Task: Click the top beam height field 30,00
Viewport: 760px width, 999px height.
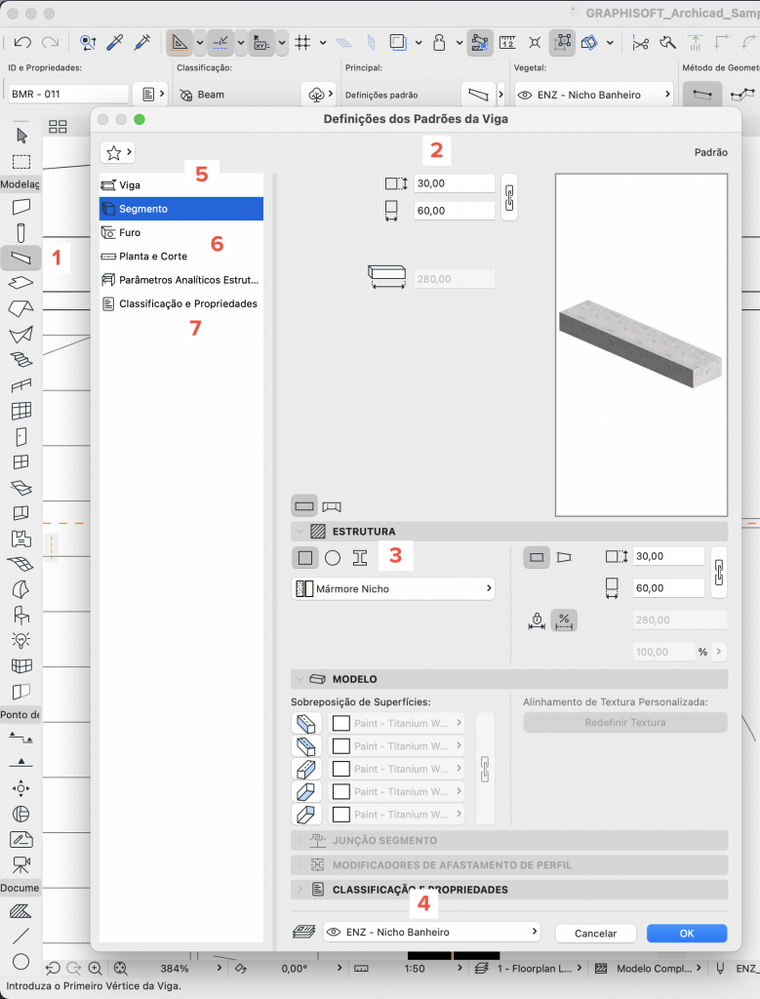Action: pyautogui.click(x=454, y=183)
